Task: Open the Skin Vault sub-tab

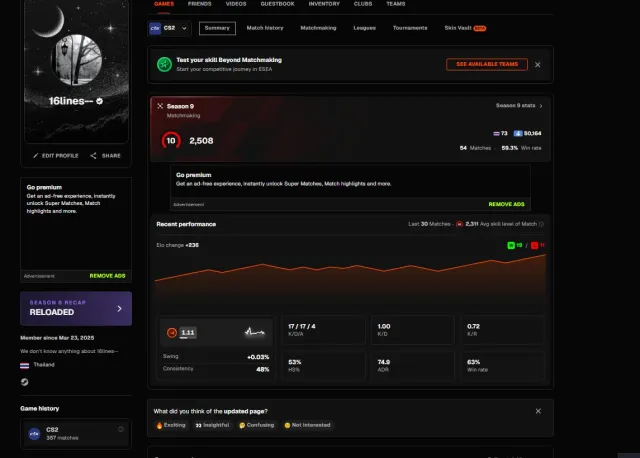Action: [465, 28]
